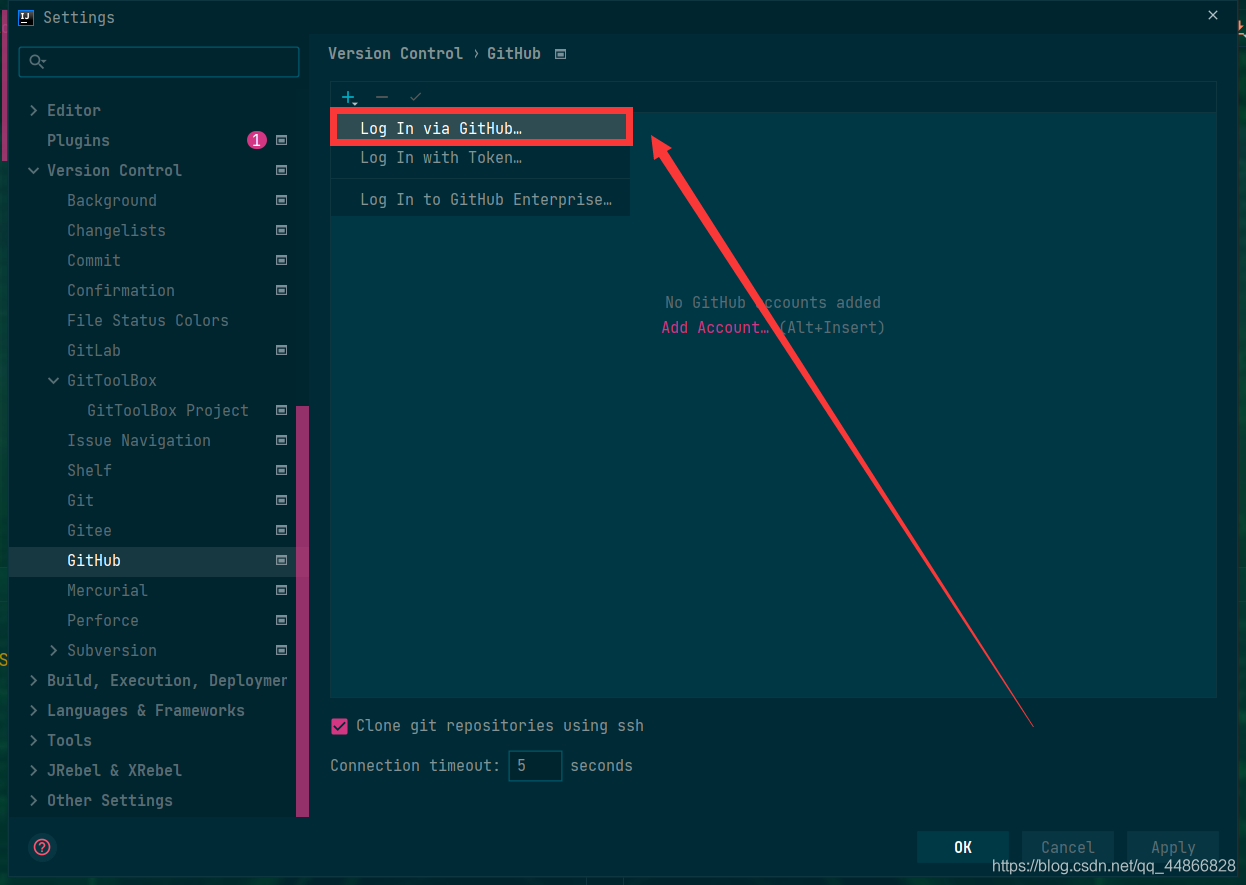Select File Status Colors in the tree
Screen dimensions: 1246x885
[148, 321]
